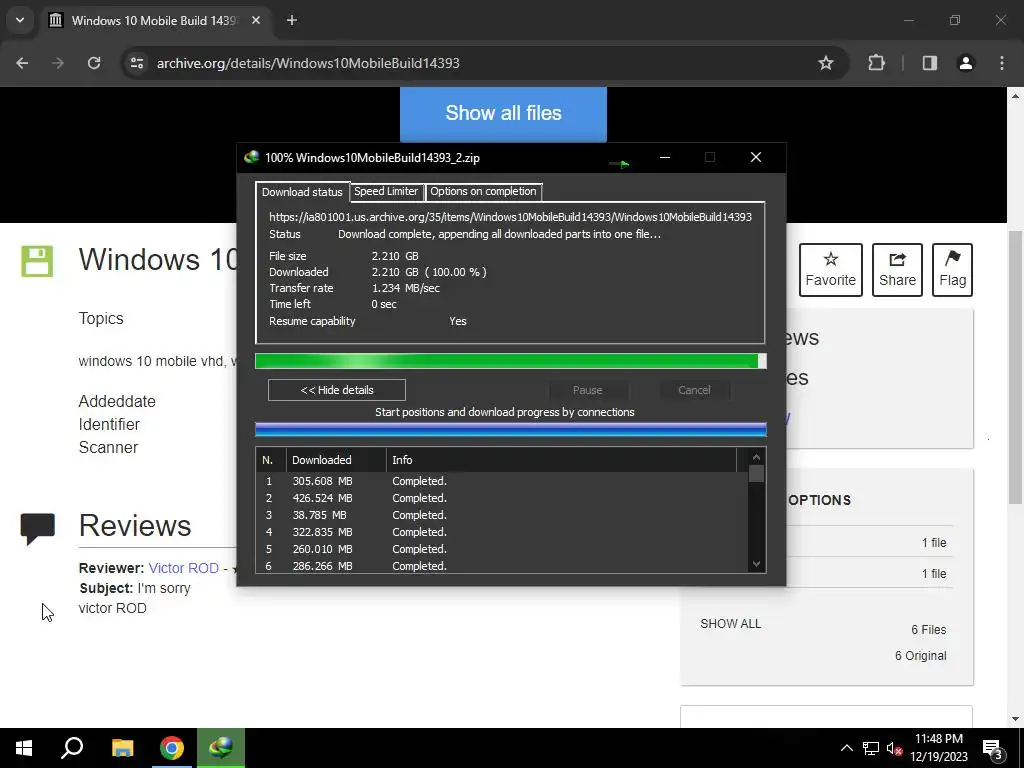1024x768 pixels.
Task: Click SHOW ALL in download options
Action: [x=731, y=624]
